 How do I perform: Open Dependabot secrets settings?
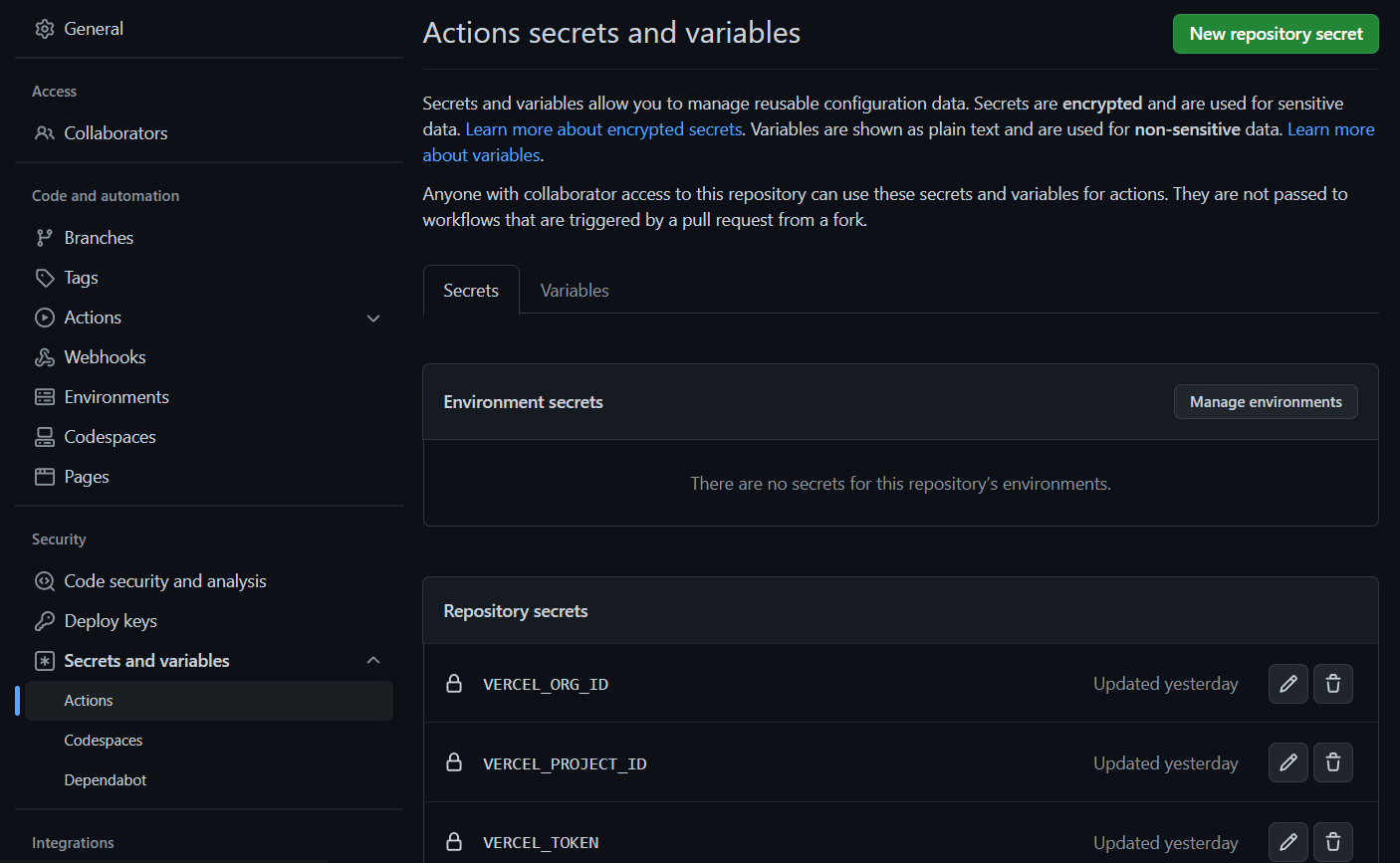105,779
